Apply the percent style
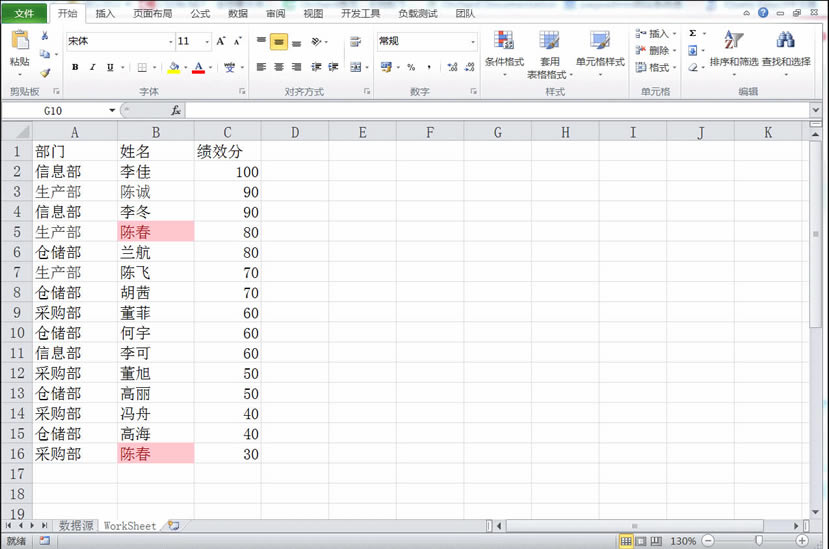The image size is (829, 549). click(411, 67)
